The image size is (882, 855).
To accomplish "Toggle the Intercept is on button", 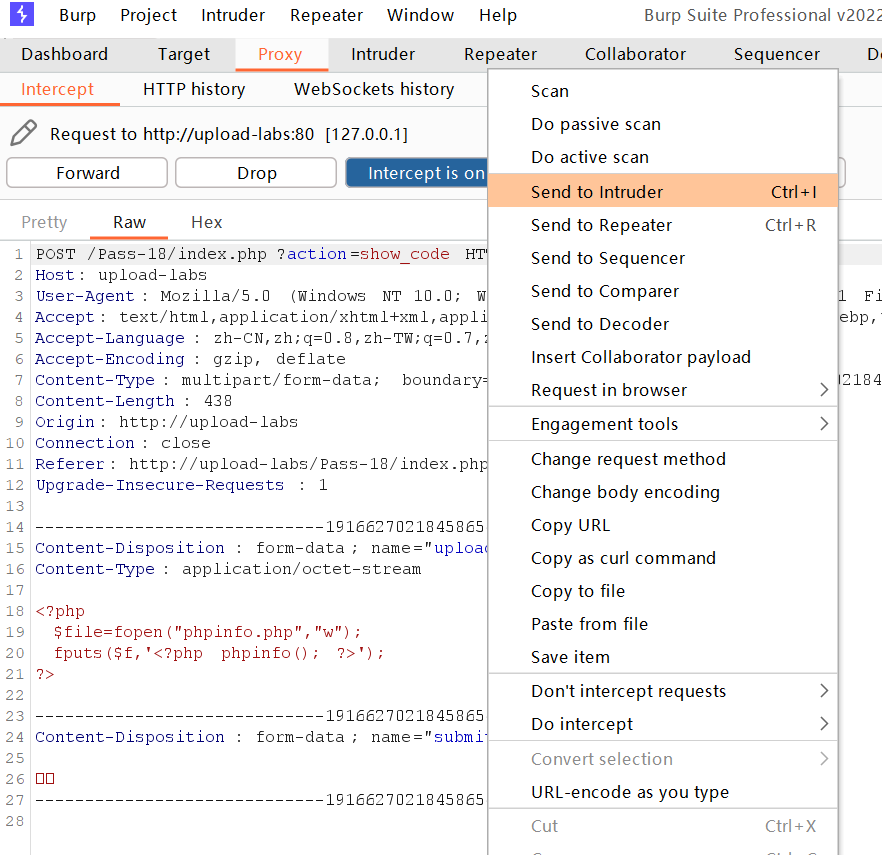I will 417,173.
